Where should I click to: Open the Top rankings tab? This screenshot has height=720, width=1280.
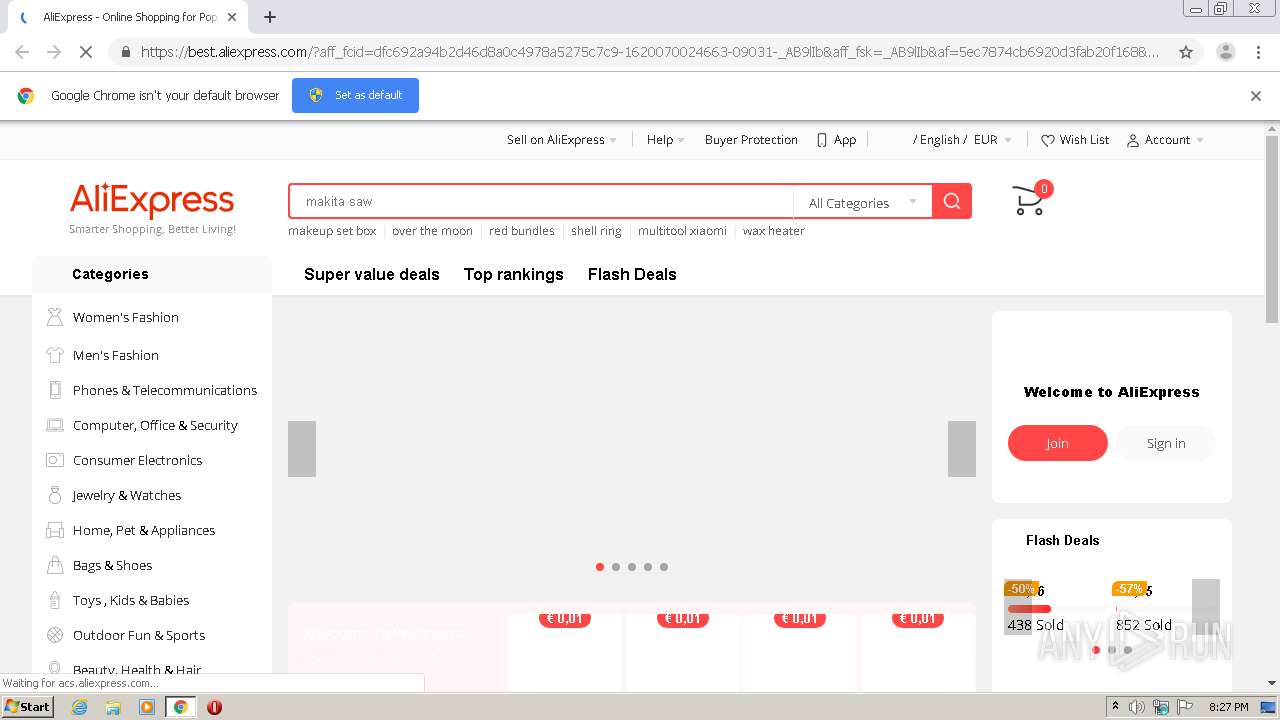[514, 274]
